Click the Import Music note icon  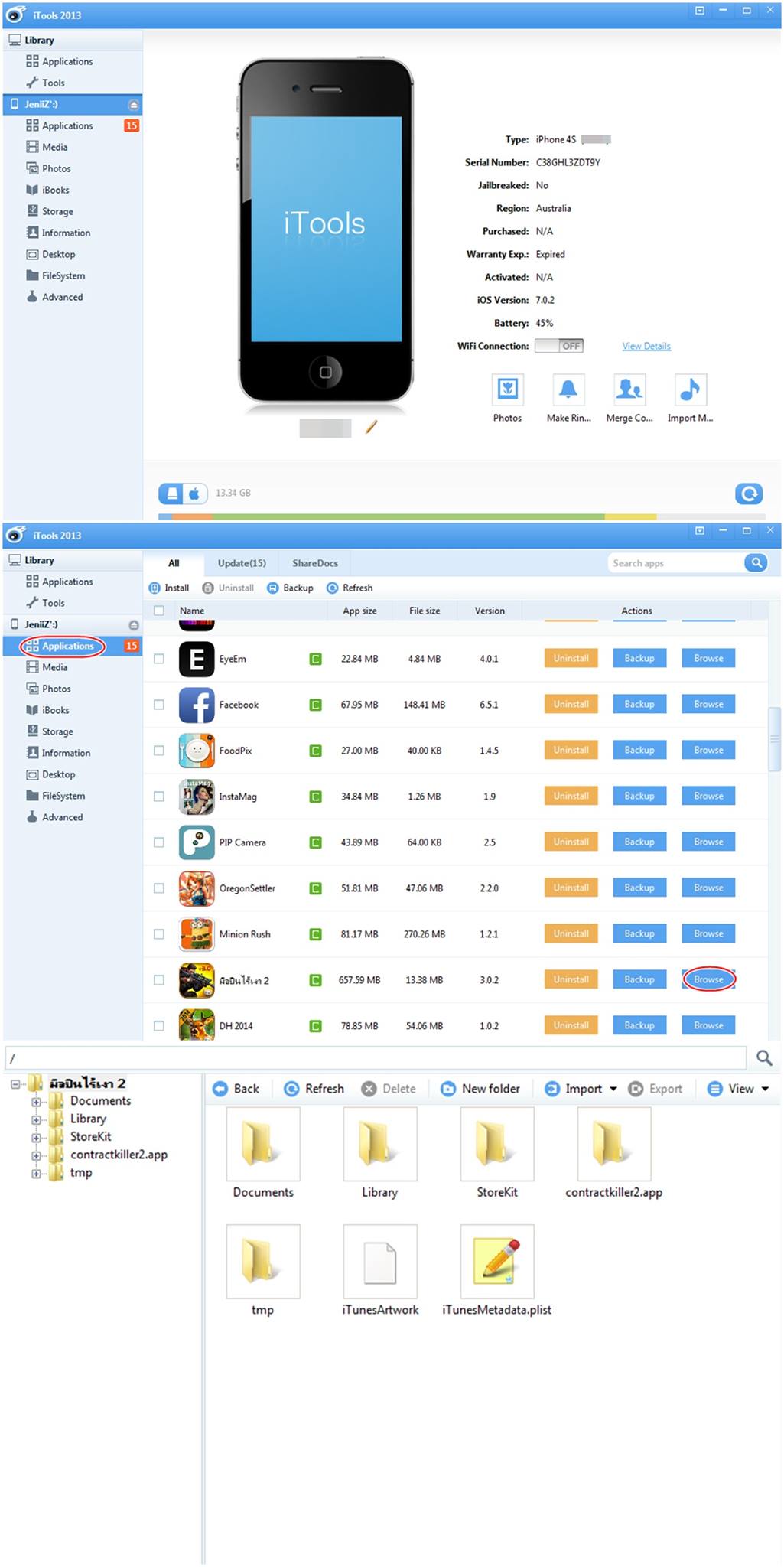pos(691,389)
